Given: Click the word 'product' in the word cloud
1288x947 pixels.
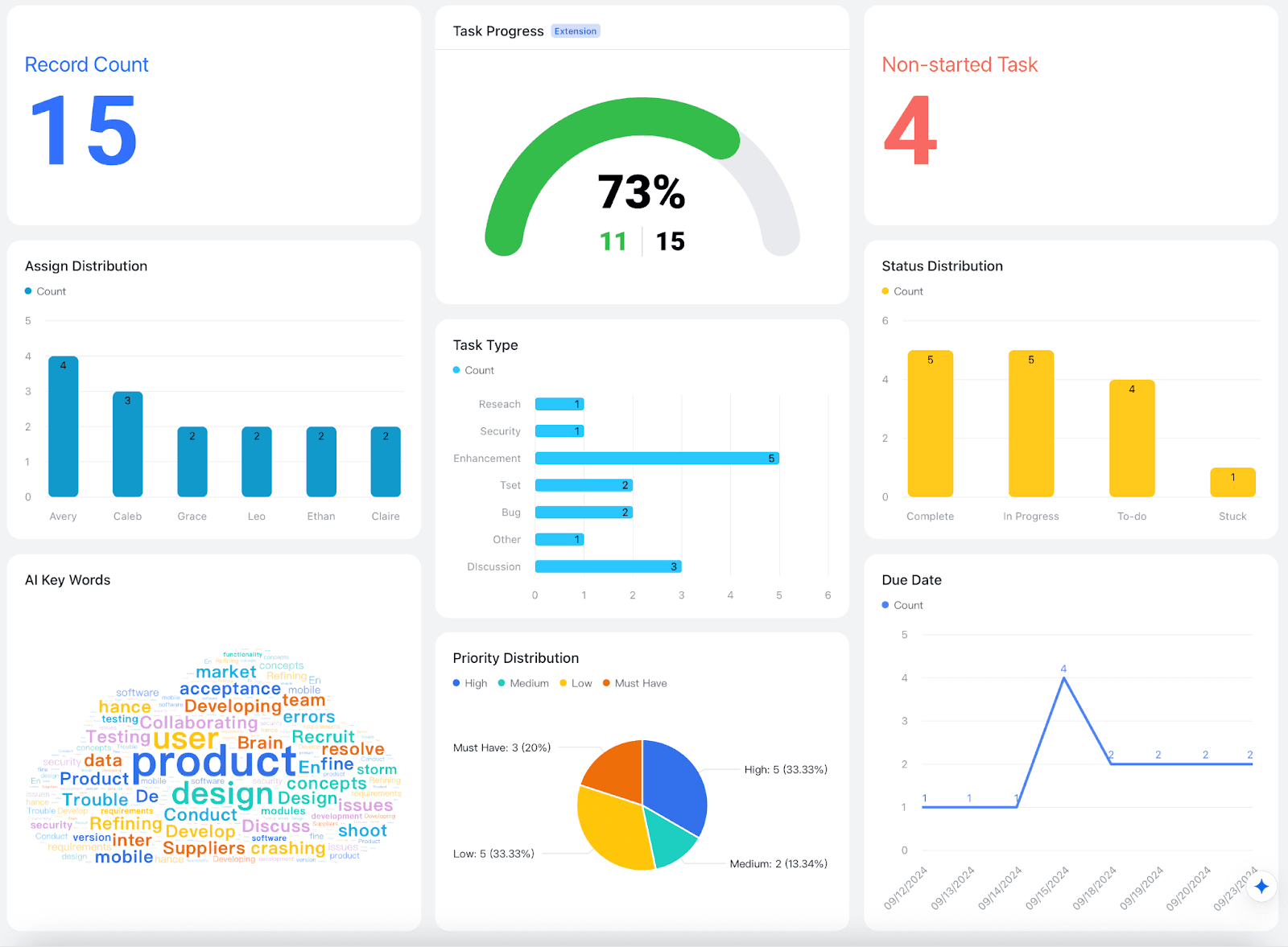Looking at the screenshot, I should pyautogui.click(x=215, y=762).
